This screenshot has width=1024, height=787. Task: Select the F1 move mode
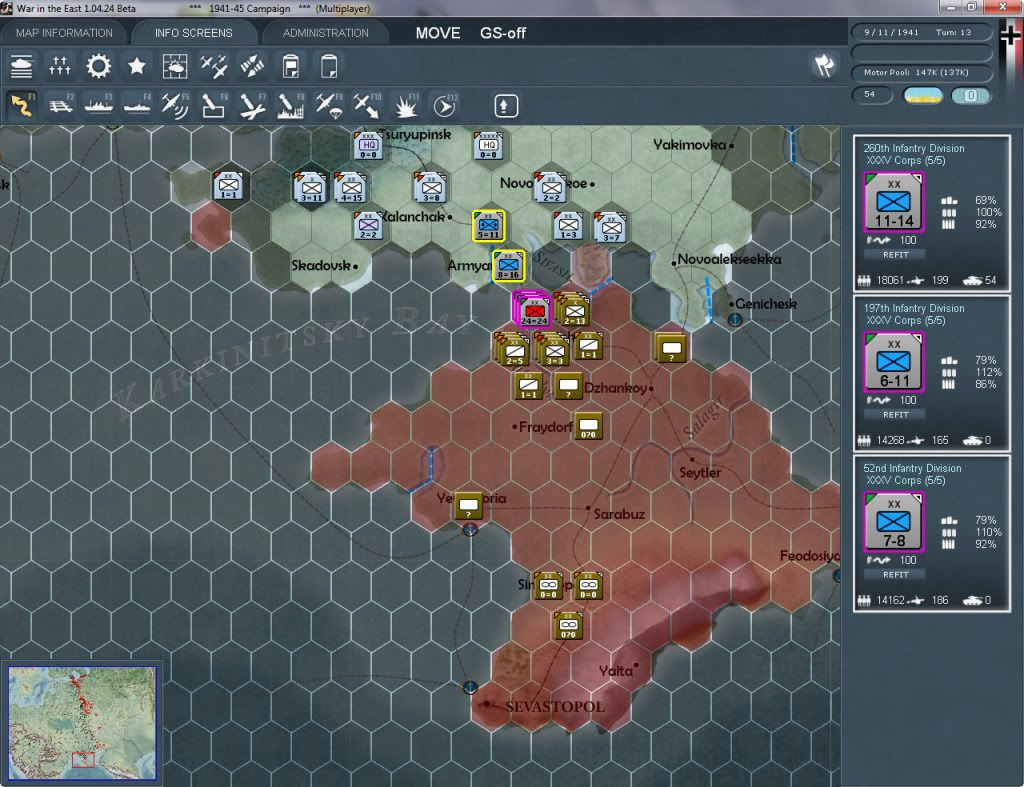[x=22, y=106]
